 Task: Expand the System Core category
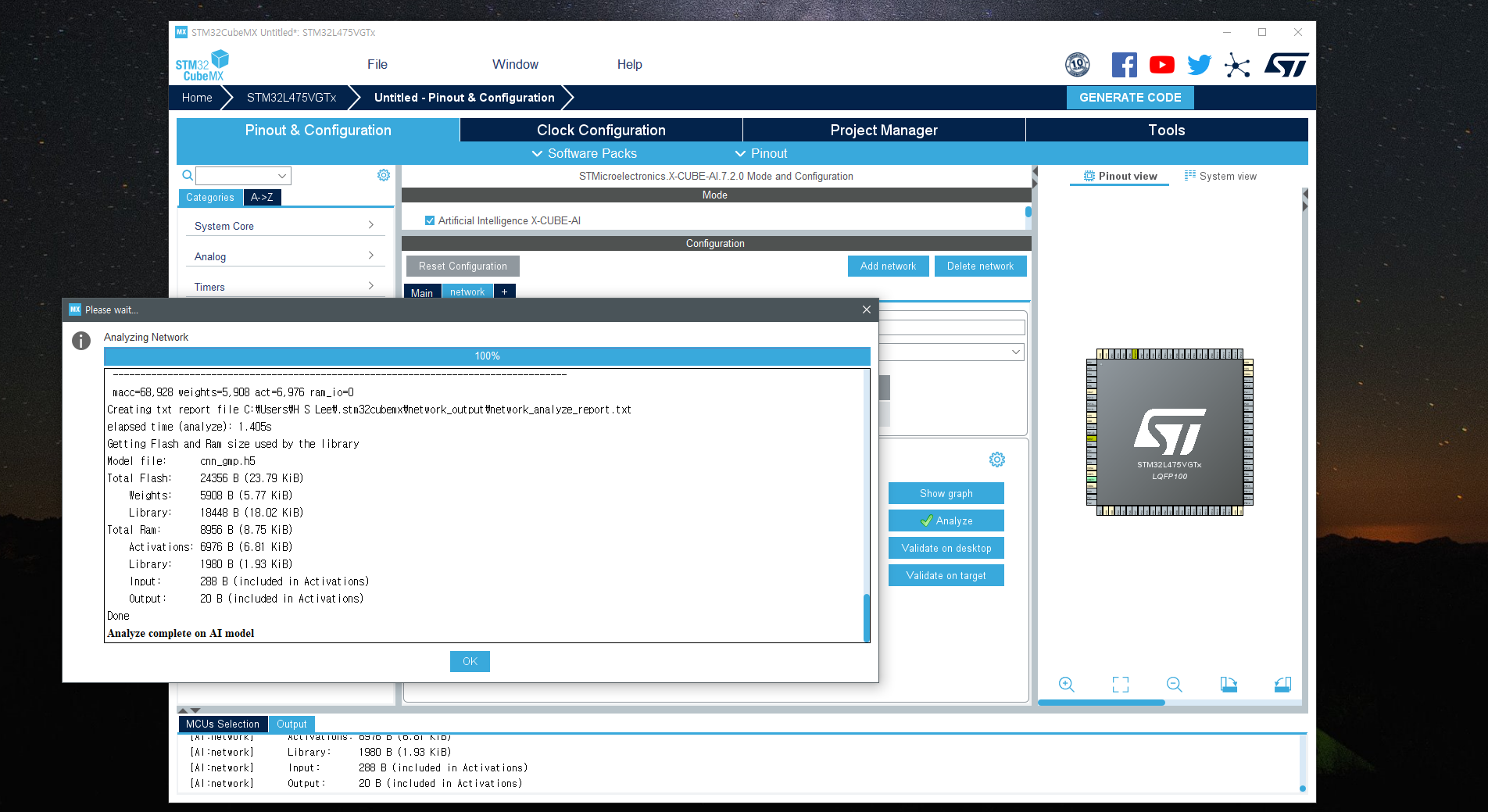tap(285, 226)
